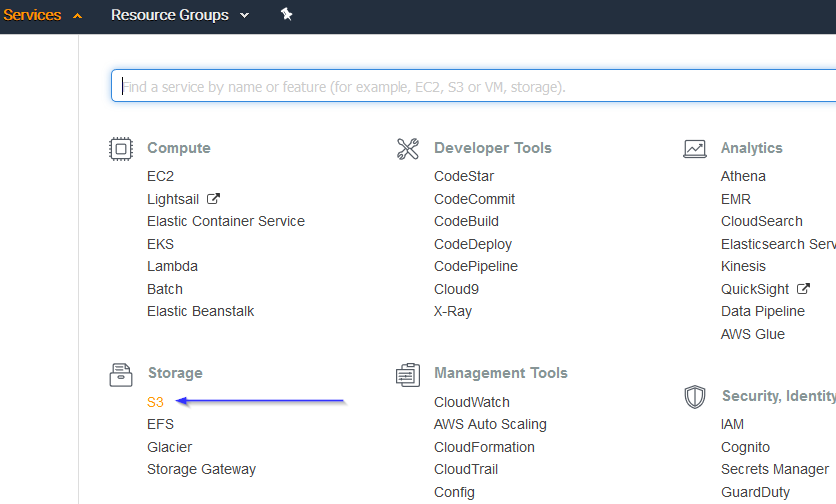Image resolution: width=836 pixels, height=504 pixels.
Task: Open CodeCommit
Action: coord(475,199)
